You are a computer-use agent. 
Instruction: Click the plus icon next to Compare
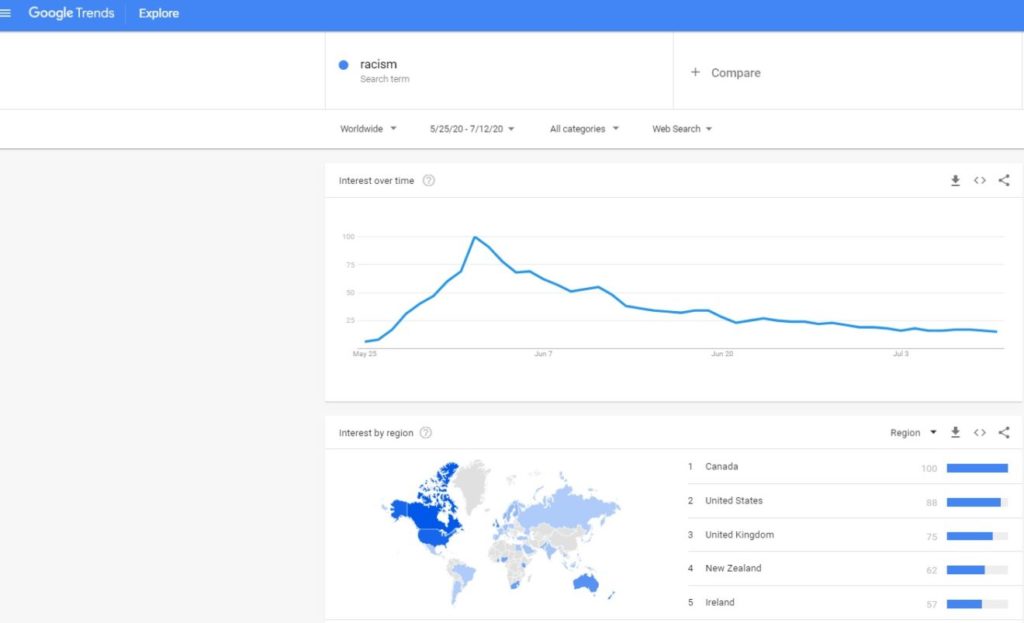(696, 73)
